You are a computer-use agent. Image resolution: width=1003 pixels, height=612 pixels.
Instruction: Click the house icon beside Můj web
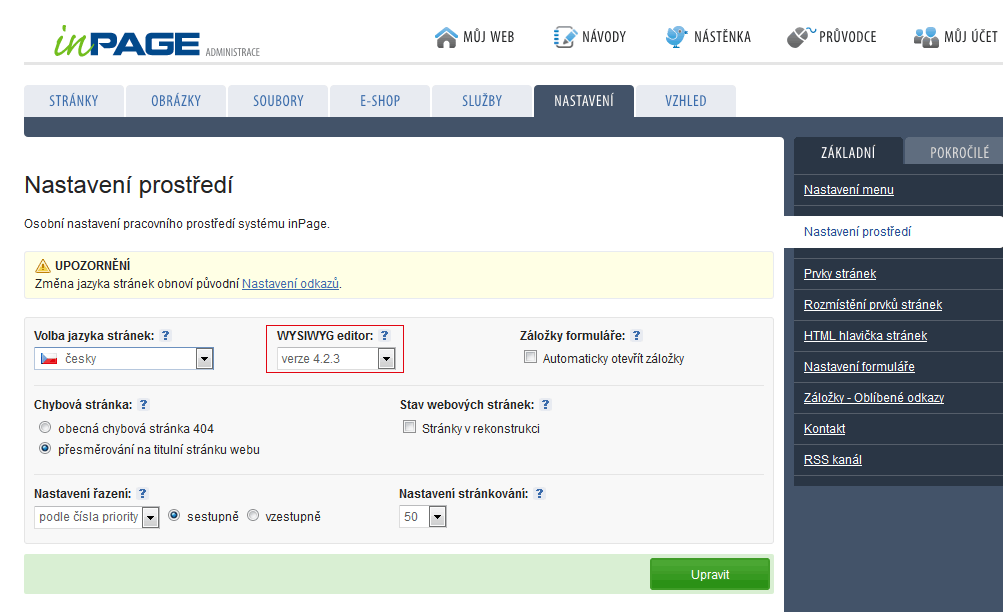446,37
